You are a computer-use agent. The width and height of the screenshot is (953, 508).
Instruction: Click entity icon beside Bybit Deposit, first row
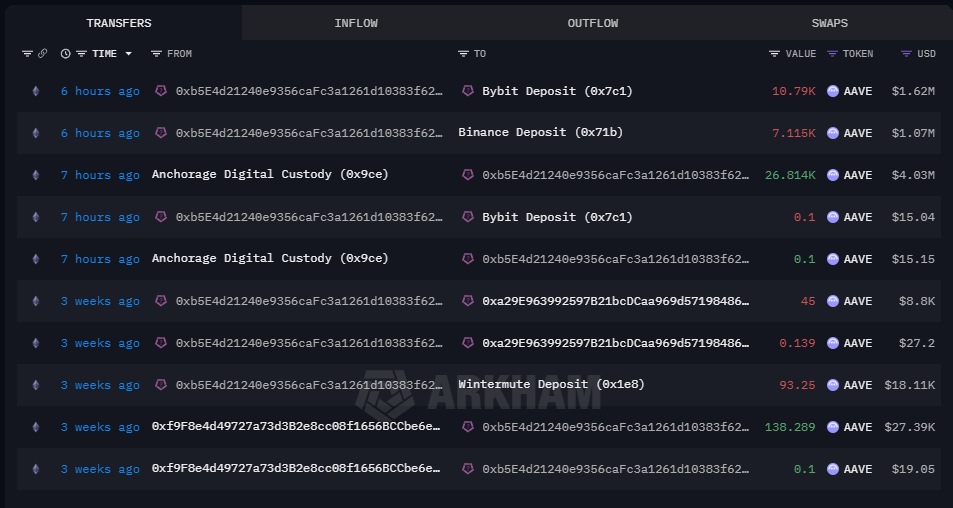pos(467,91)
